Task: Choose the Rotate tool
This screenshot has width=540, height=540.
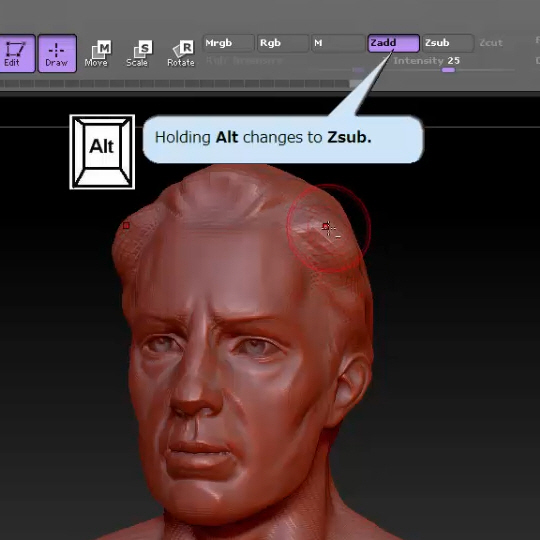Action: [x=181, y=53]
